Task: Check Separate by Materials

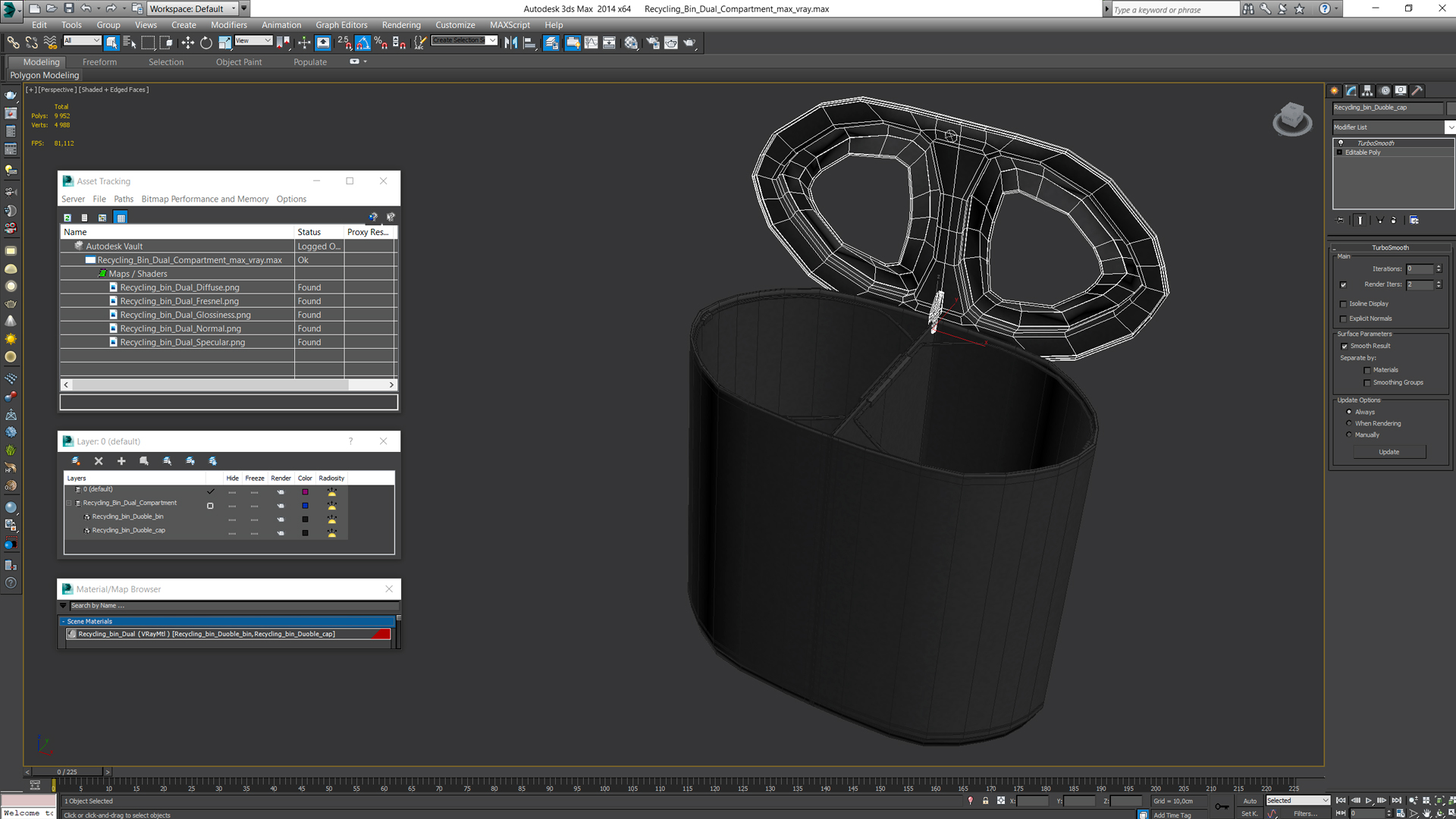Action: (x=1367, y=370)
